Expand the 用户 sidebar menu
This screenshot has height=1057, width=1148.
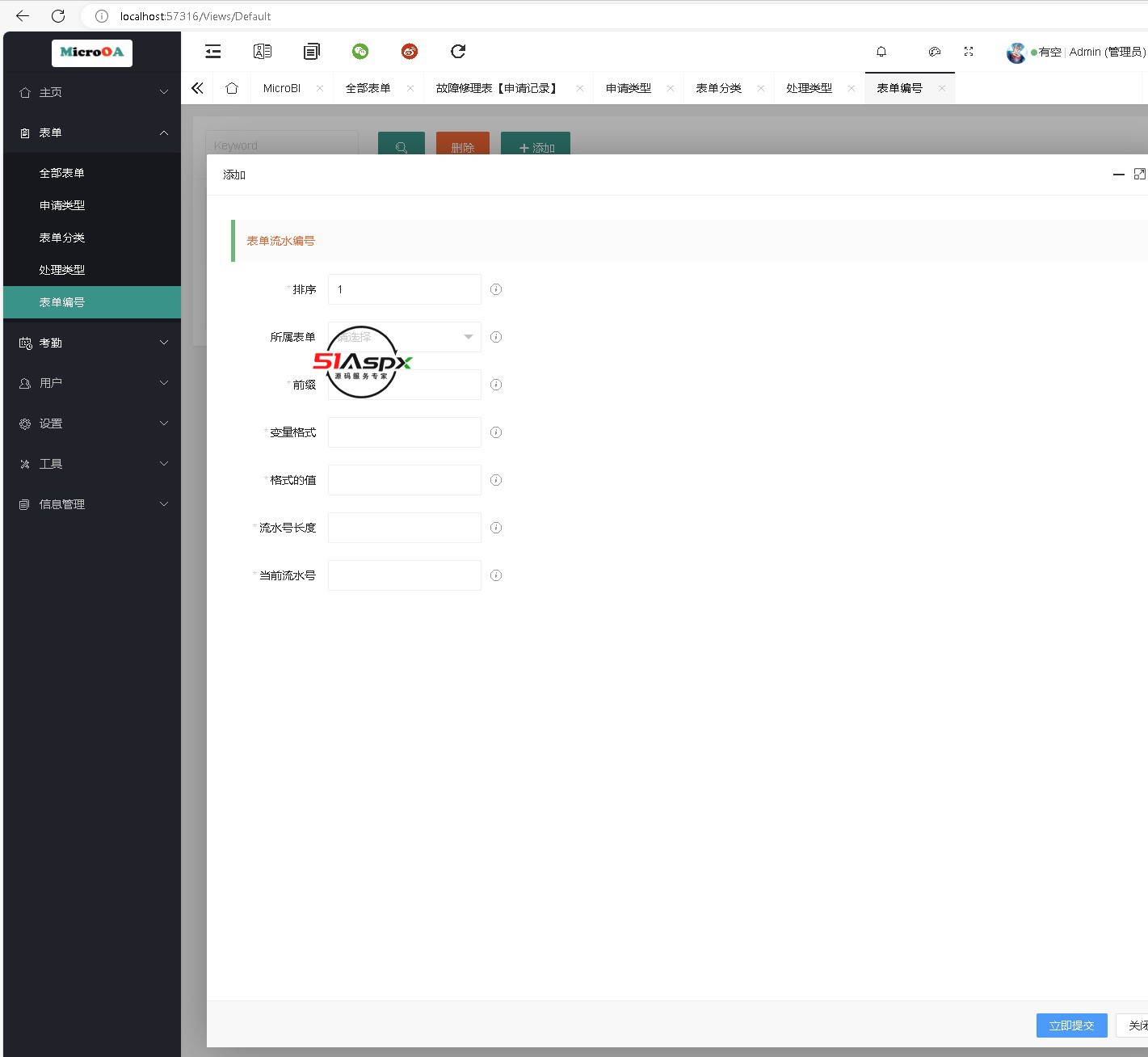92,383
